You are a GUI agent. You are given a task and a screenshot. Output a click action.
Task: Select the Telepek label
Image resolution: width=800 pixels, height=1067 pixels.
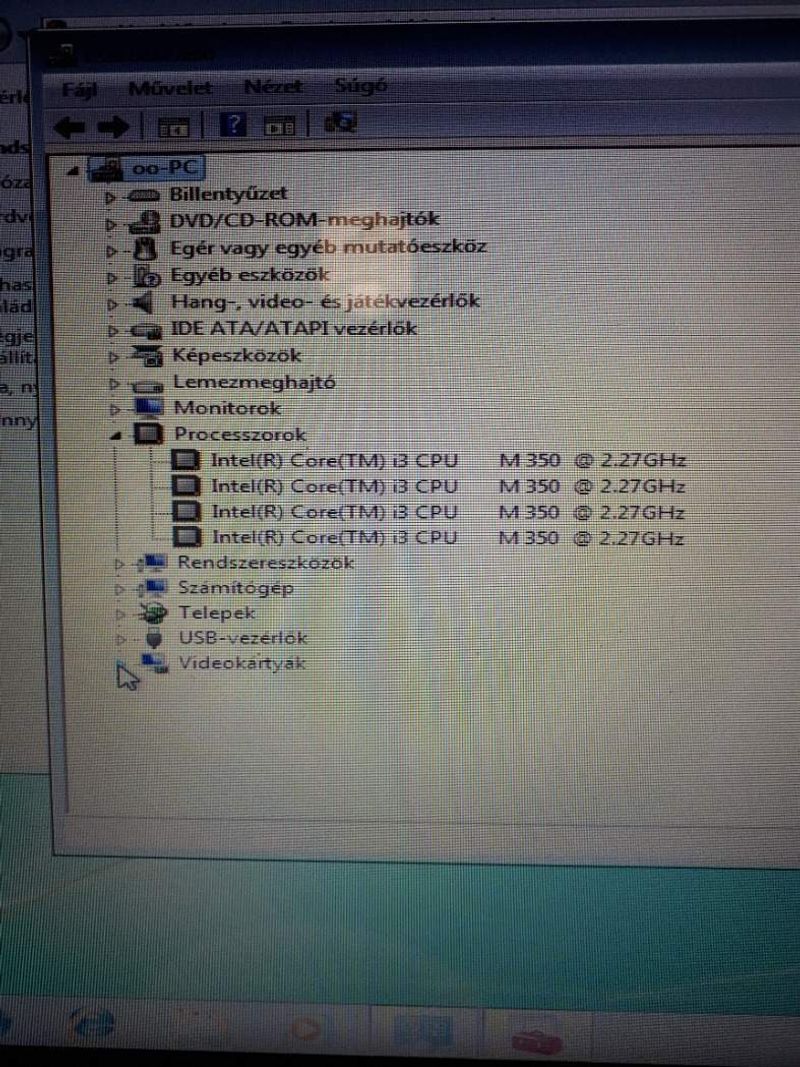(216, 613)
